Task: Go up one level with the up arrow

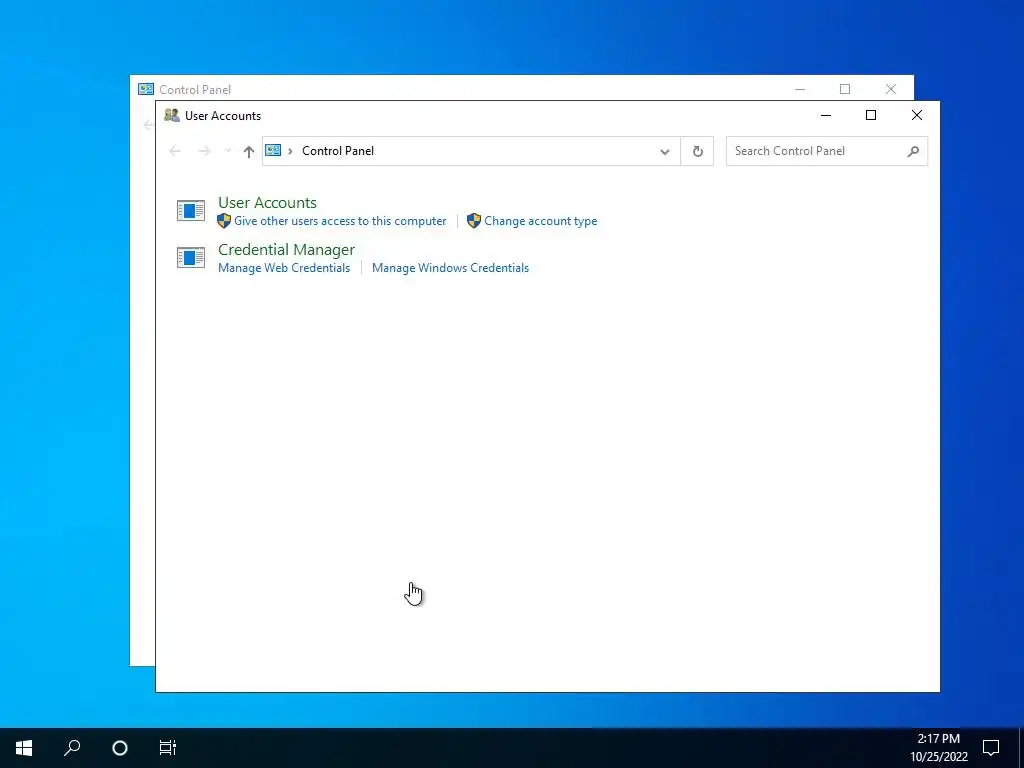Action: 249,152
